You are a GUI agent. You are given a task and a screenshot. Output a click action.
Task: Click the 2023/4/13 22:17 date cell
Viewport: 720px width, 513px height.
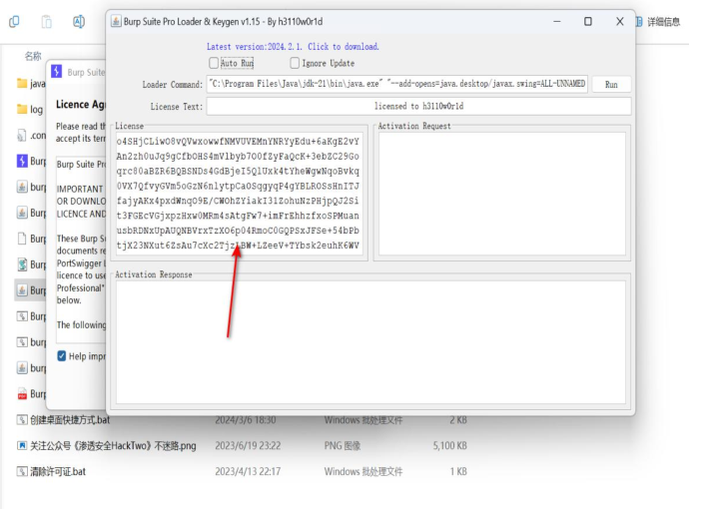[x=248, y=471]
